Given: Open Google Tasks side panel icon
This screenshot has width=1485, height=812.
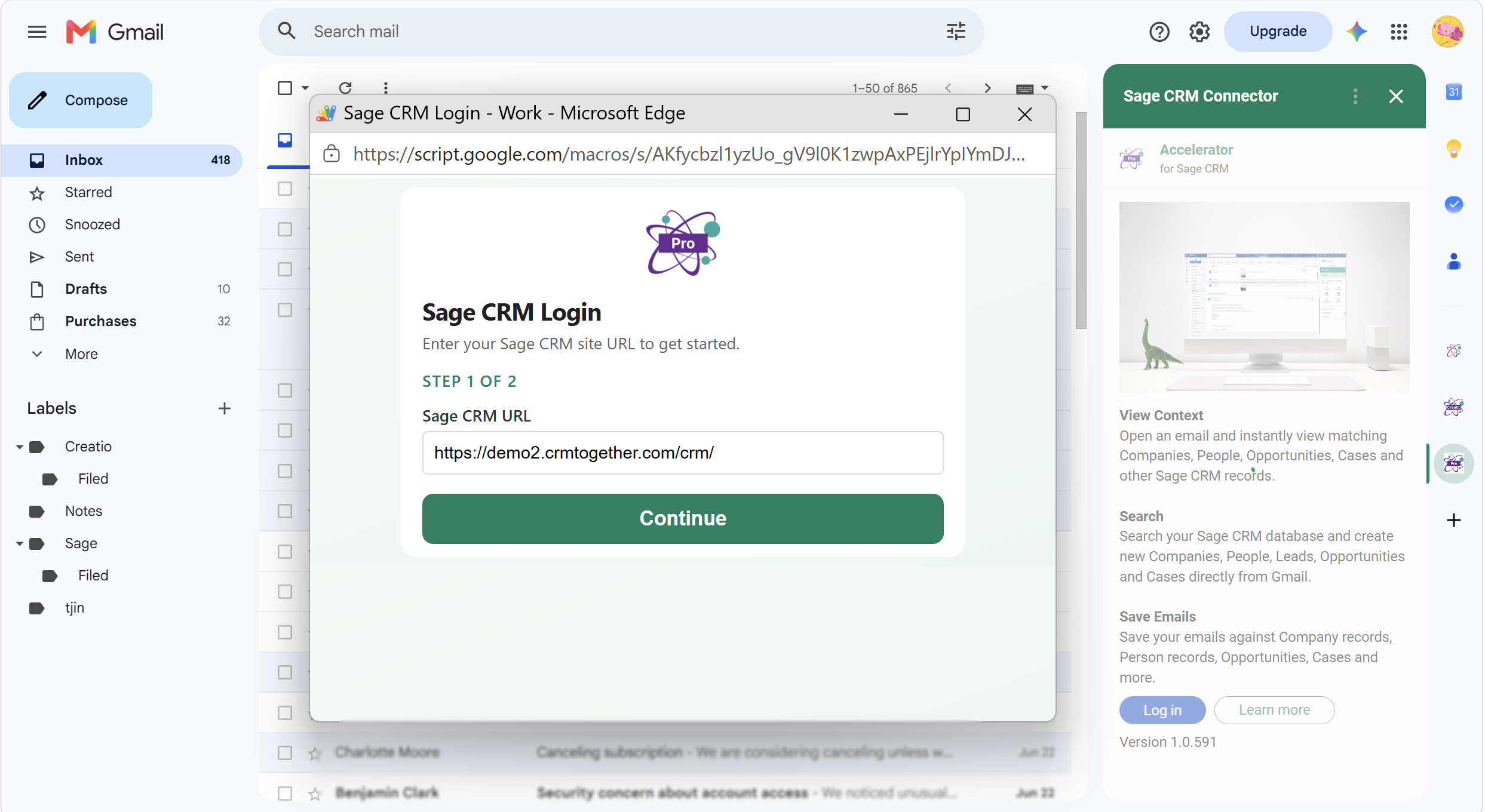Looking at the screenshot, I should 1453,204.
